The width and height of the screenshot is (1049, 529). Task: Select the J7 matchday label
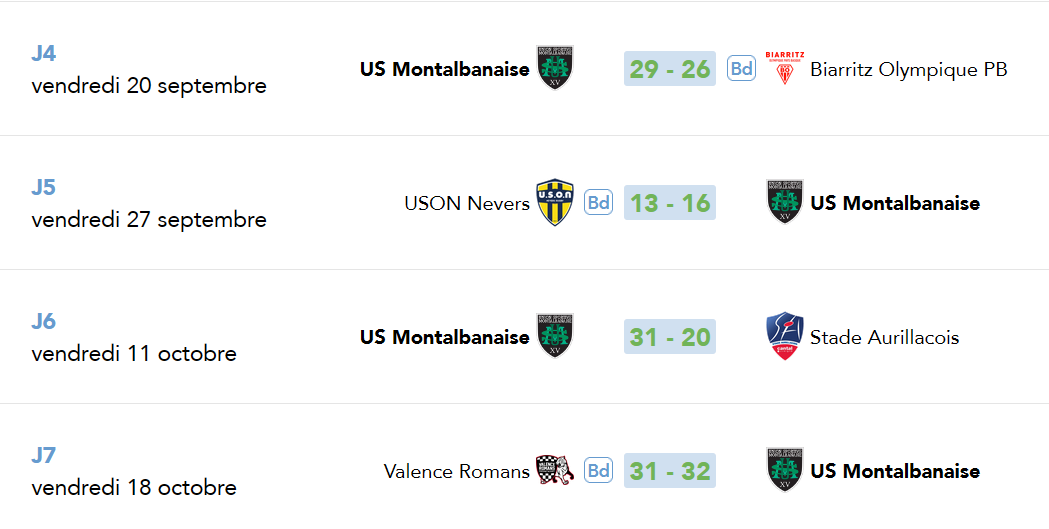pyautogui.click(x=43, y=455)
